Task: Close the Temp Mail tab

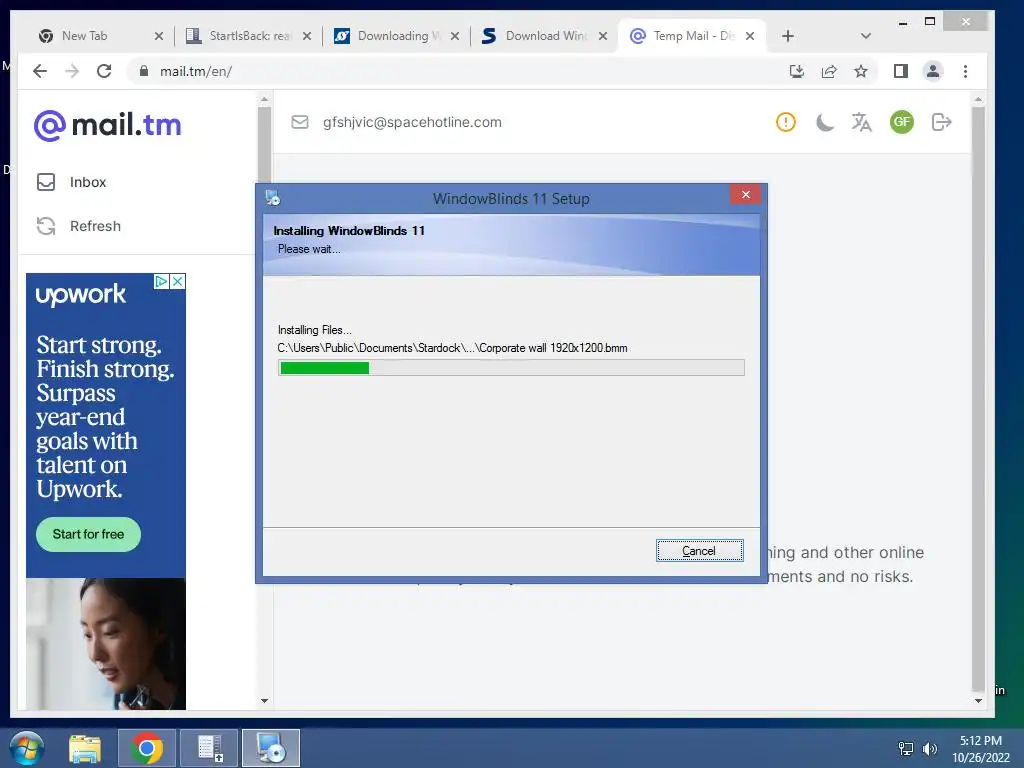Action: pyautogui.click(x=750, y=36)
